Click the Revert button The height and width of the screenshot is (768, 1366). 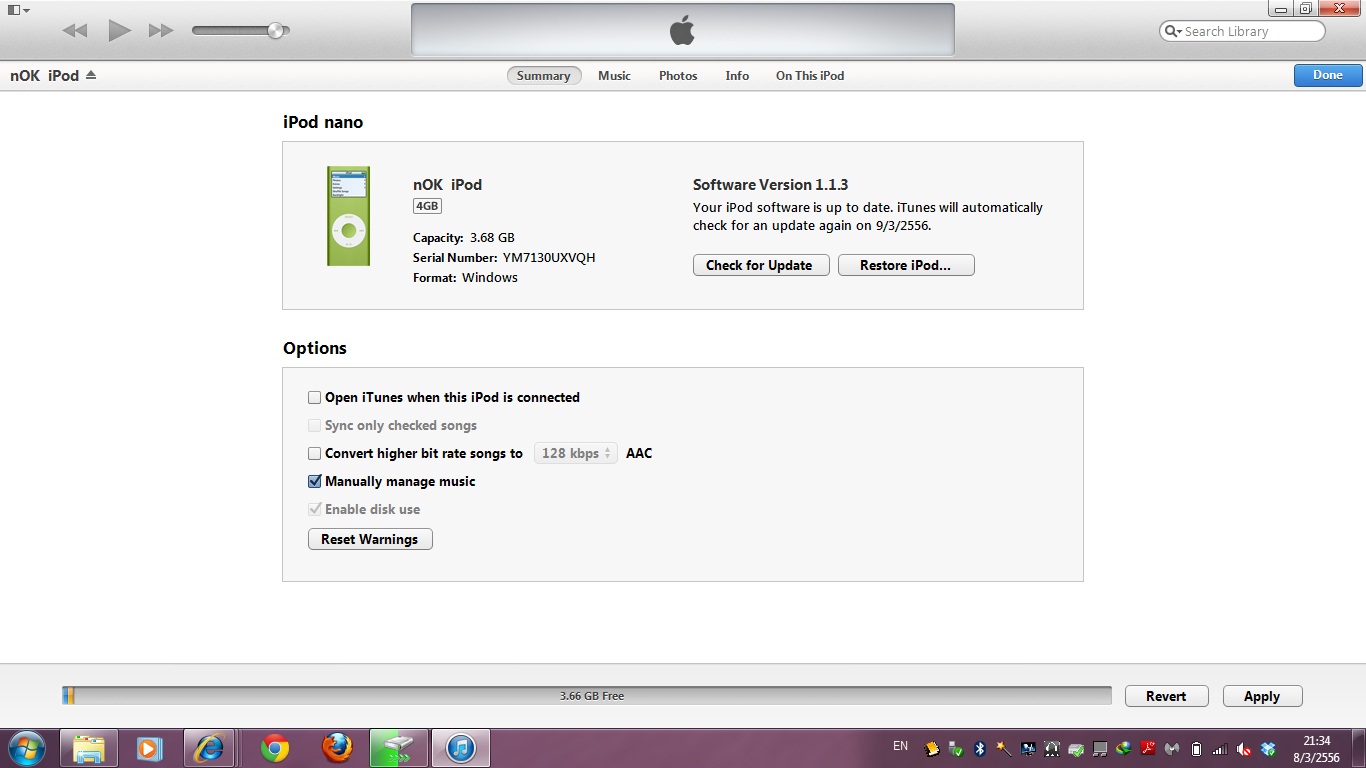click(x=1166, y=696)
